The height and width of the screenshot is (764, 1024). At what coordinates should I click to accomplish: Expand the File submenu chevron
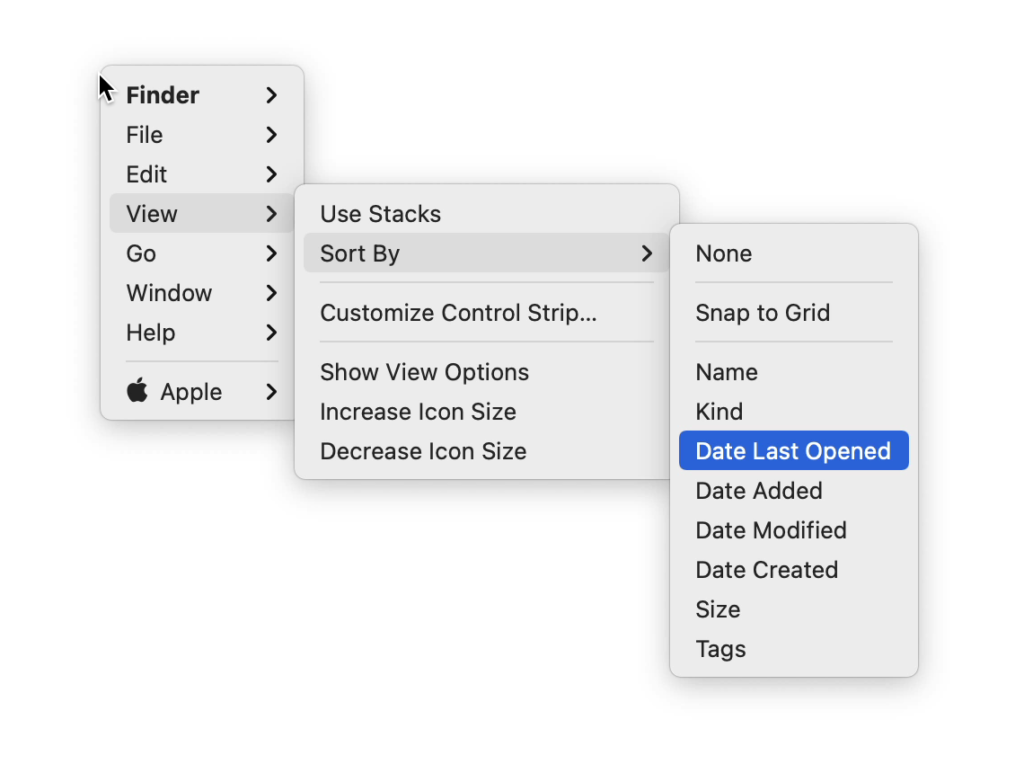(271, 135)
